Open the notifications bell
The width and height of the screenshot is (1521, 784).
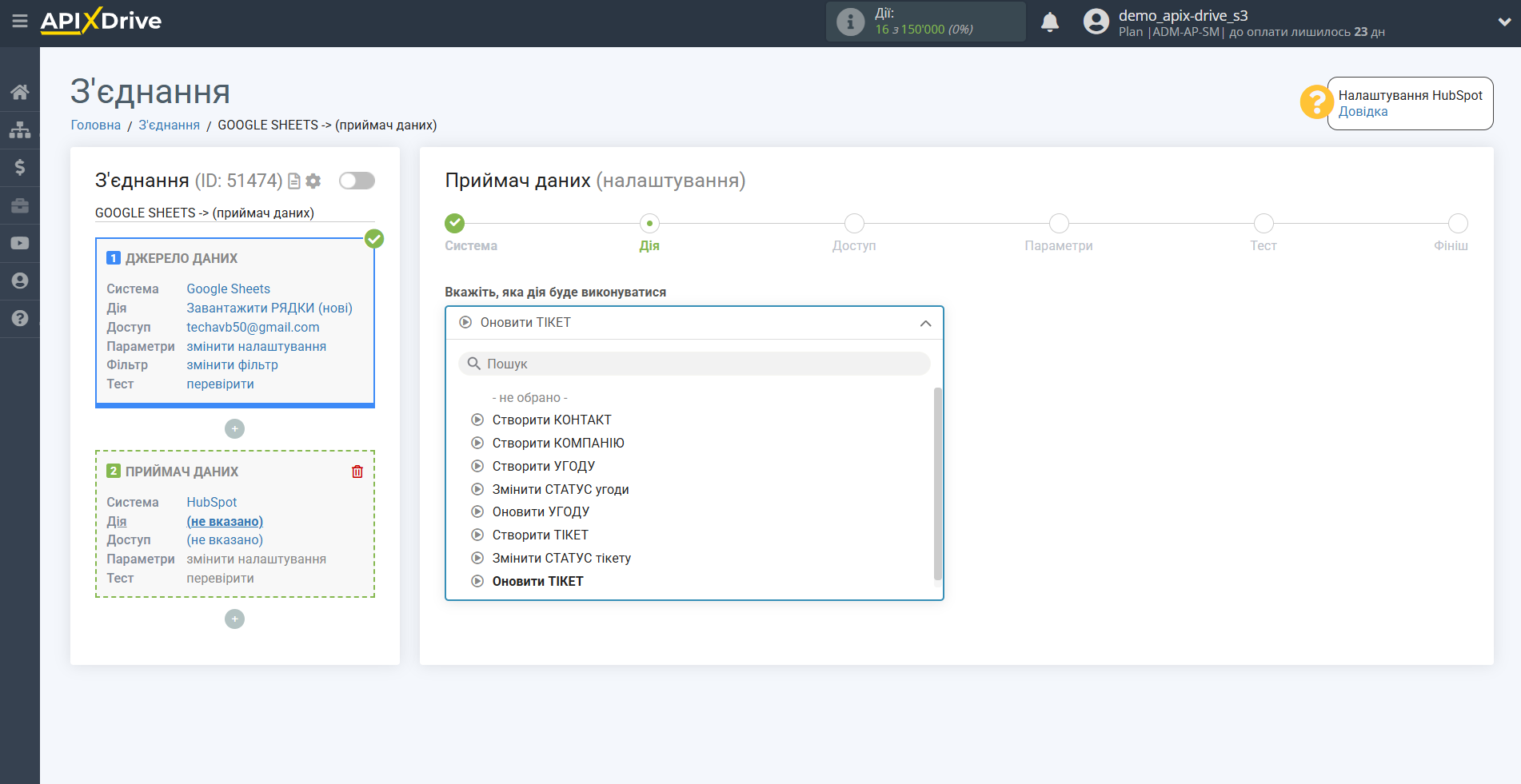pyautogui.click(x=1050, y=22)
